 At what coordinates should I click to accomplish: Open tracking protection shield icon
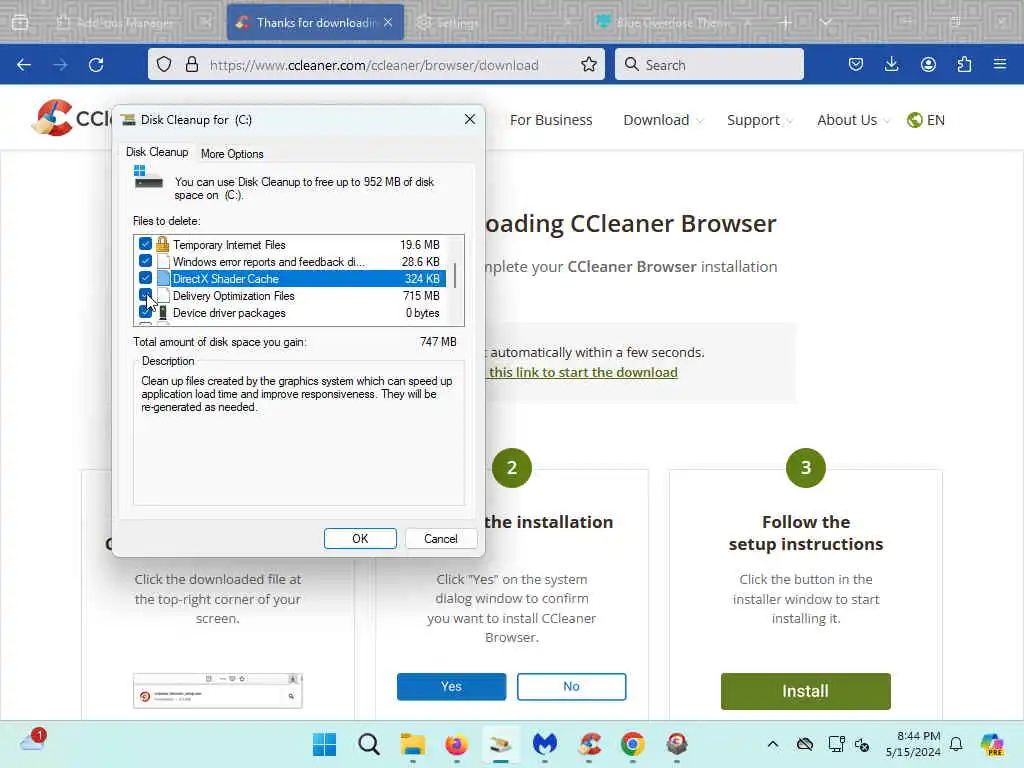click(x=164, y=65)
